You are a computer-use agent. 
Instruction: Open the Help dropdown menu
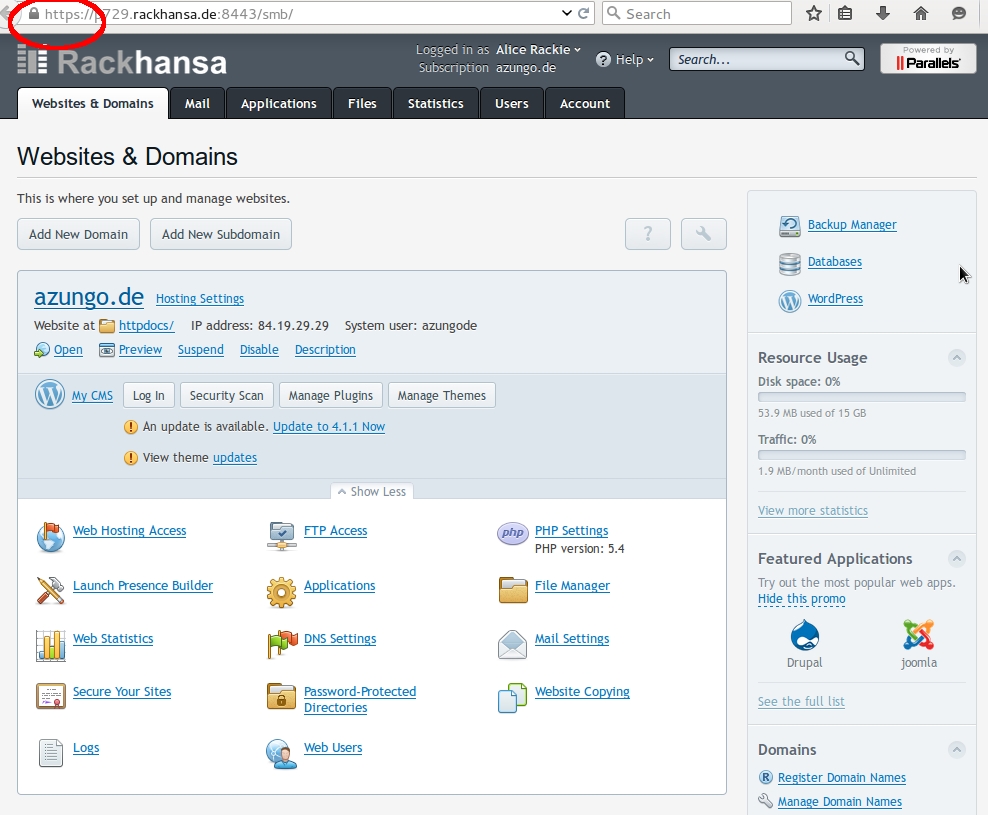point(625,59)
